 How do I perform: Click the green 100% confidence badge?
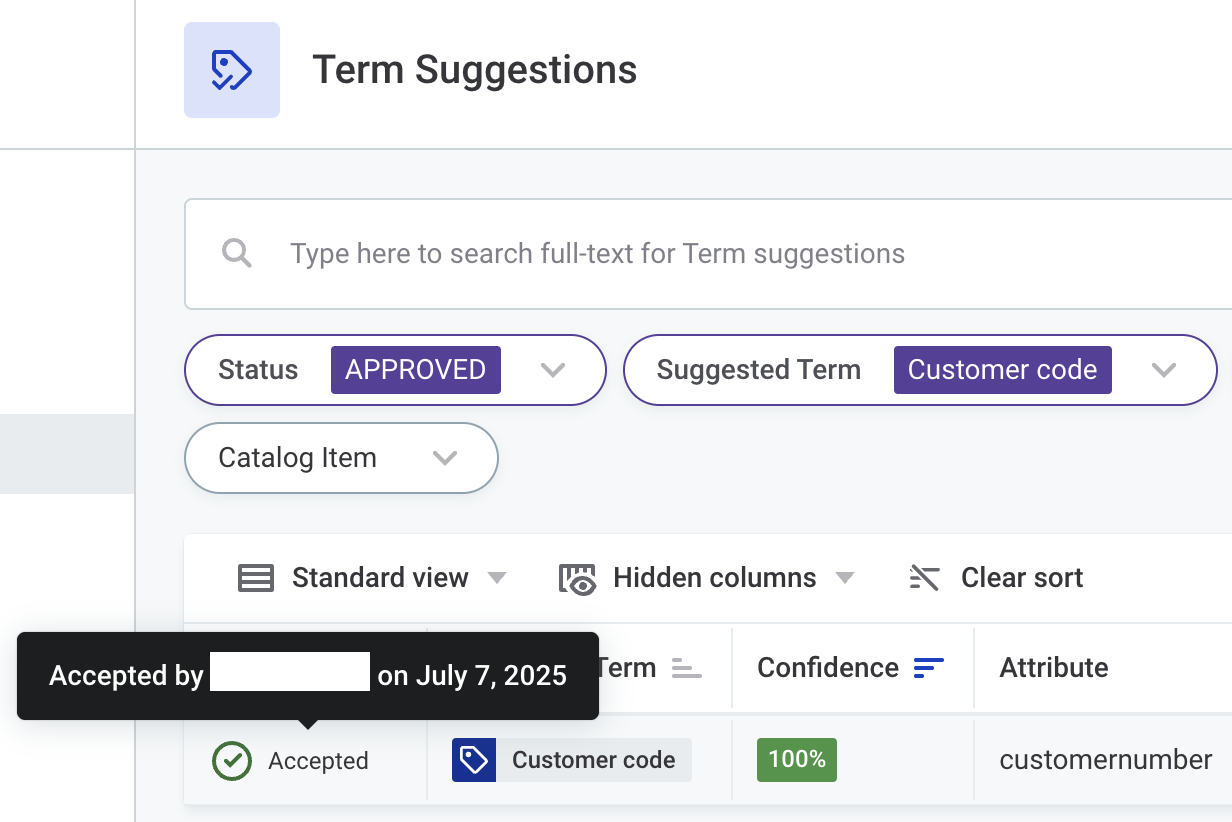coord(796,759)
